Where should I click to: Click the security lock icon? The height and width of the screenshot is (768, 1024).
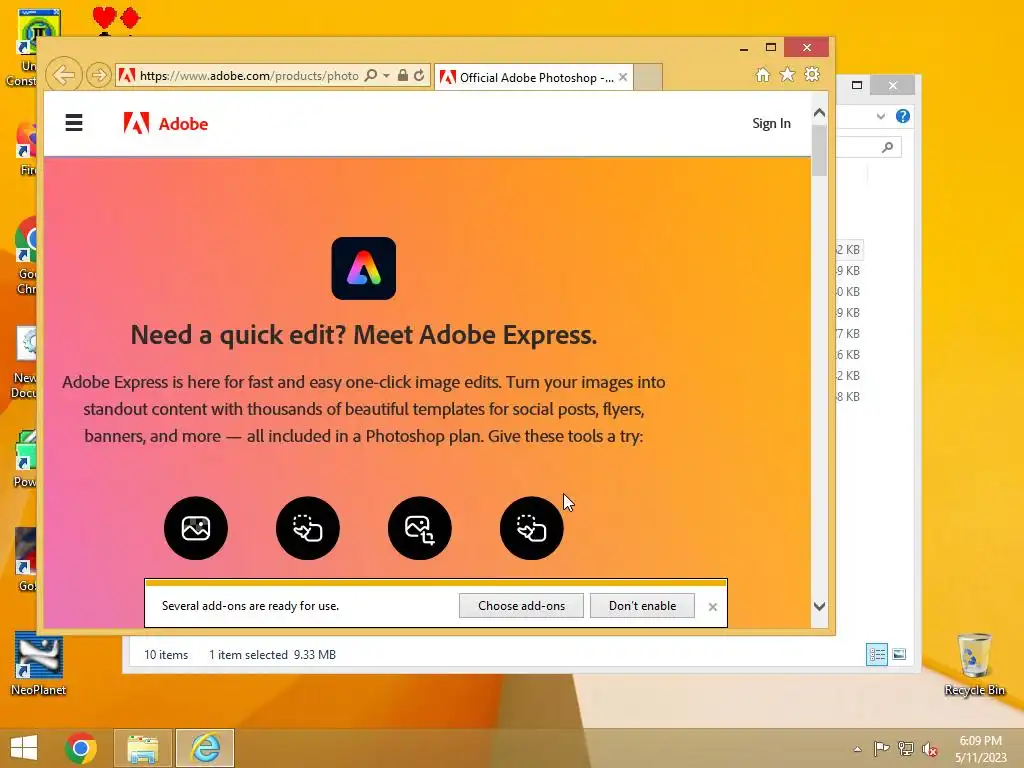[x=403, y=76]
